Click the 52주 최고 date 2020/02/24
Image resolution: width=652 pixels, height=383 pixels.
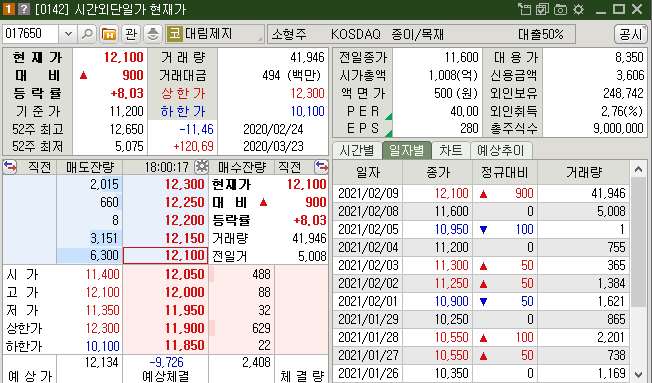(x=273, y=129)
